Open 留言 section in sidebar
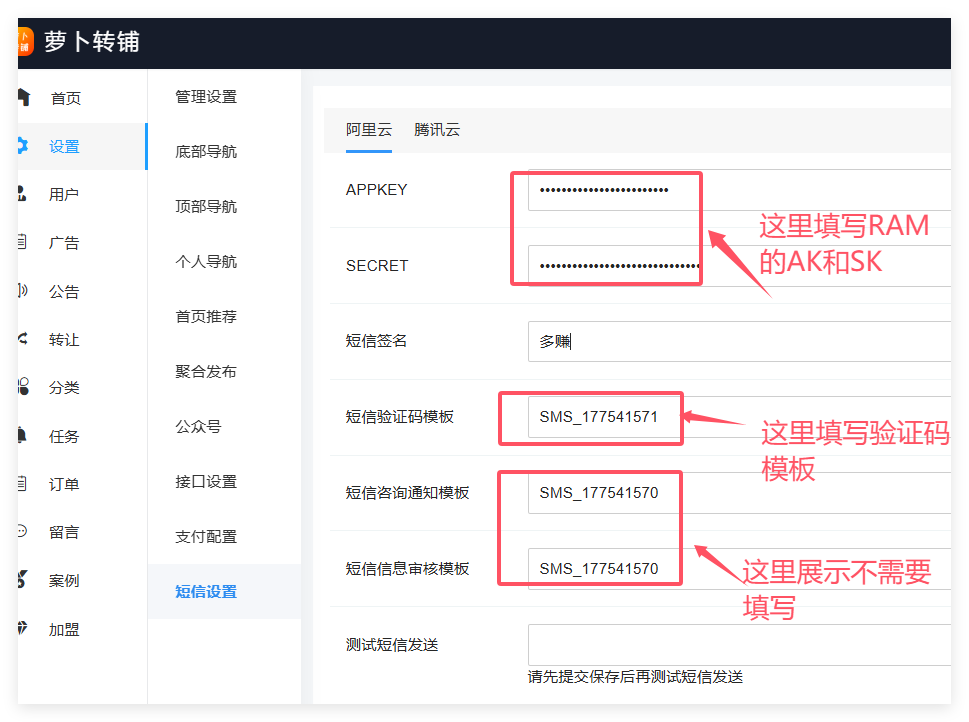The height and width of the screenshot is (722, 969). click(64, 532)
